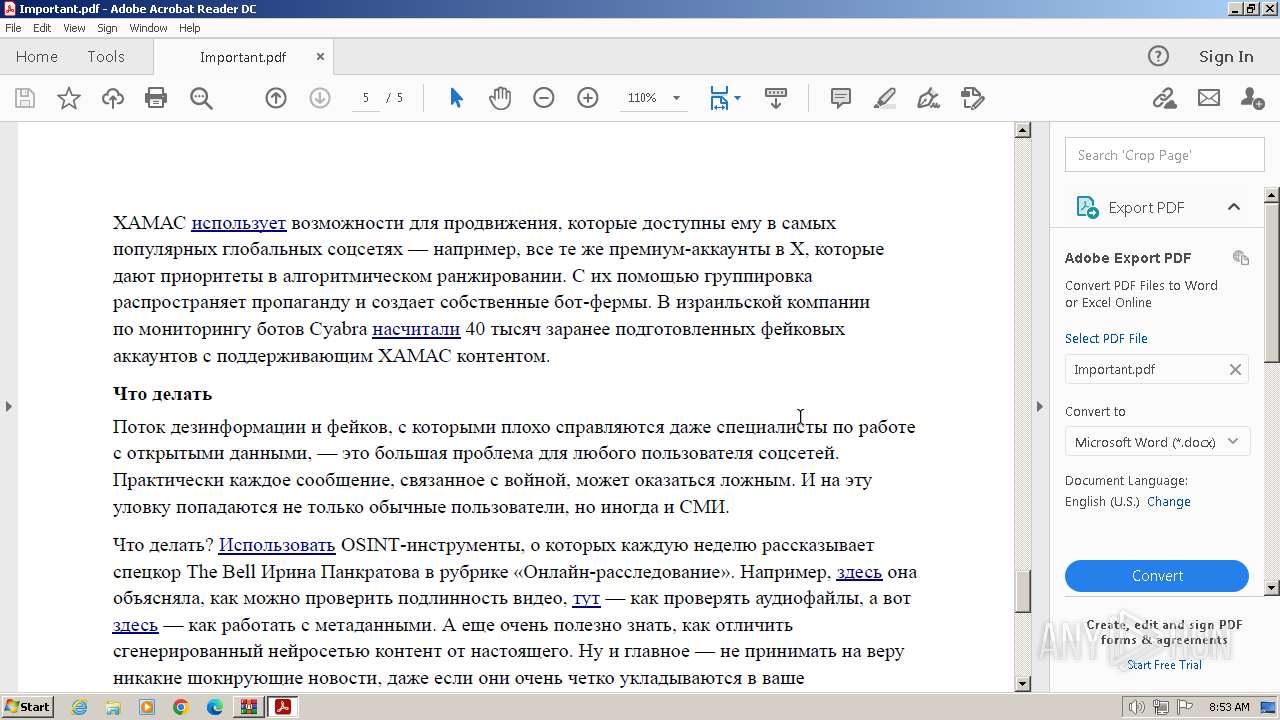
Task: Click Change document language link
Action: (x=1169, y=502)
